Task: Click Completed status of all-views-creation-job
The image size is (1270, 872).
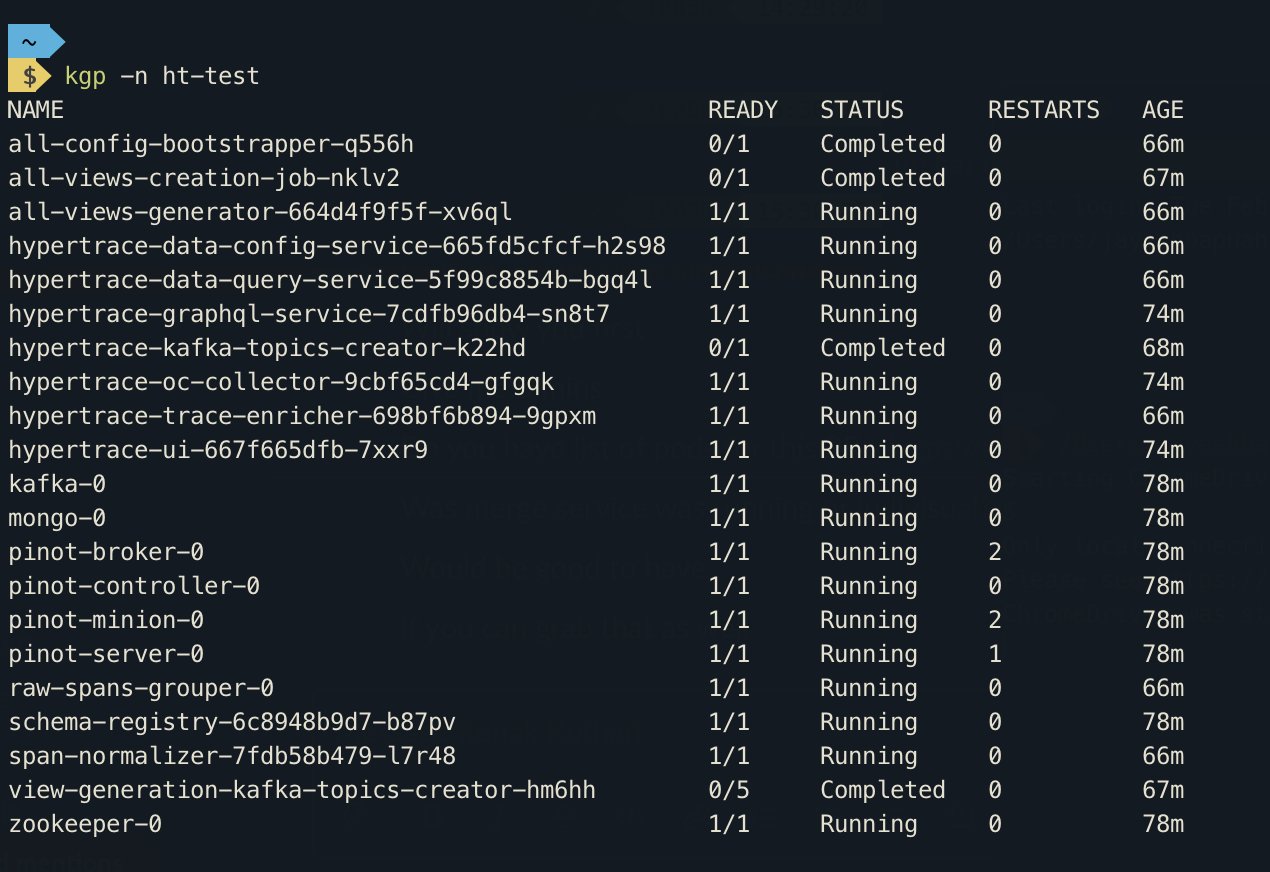Action: [883, 178]
